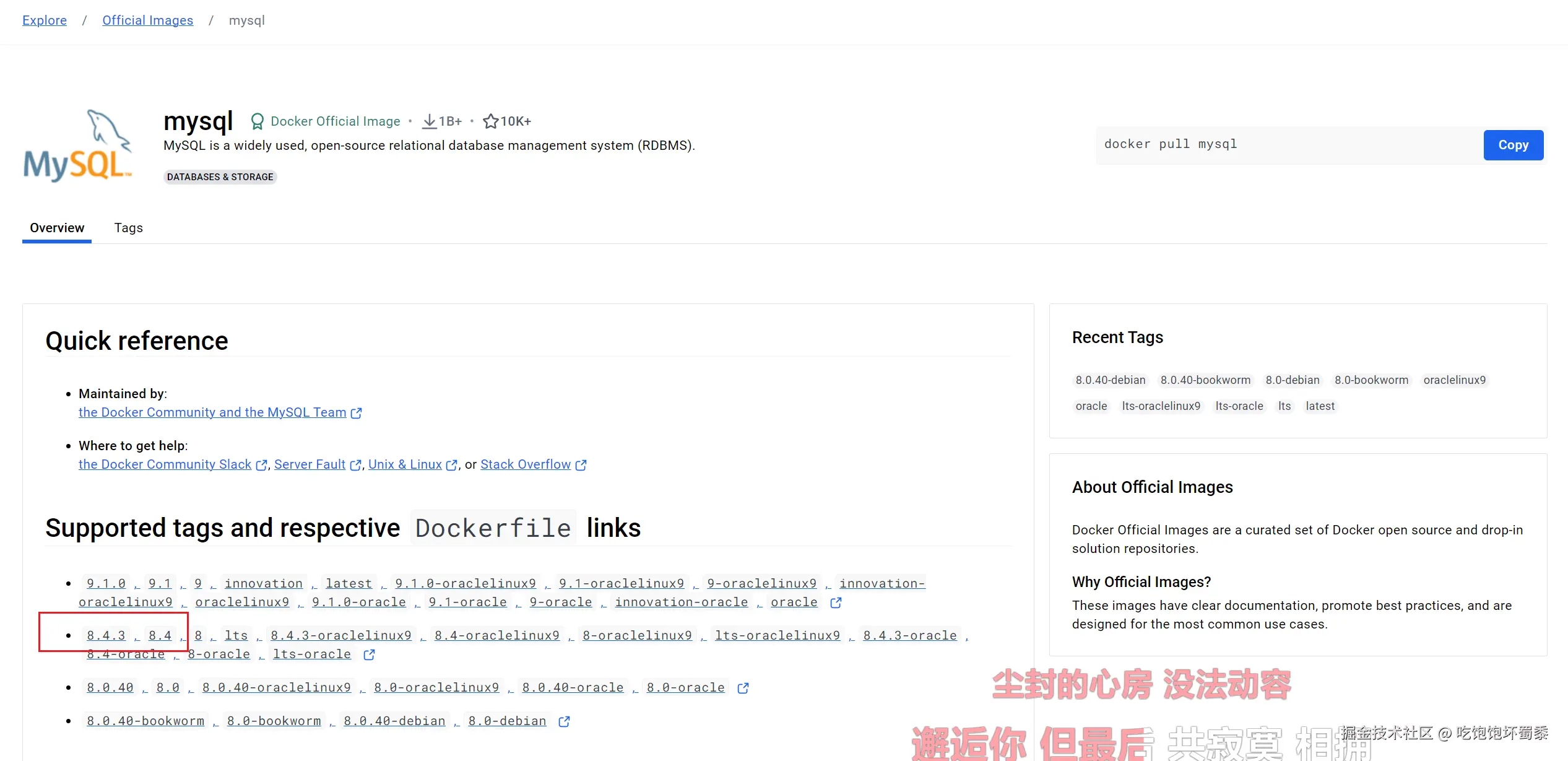Click the Explore breadcrumb link
Image resolution: width=1568 pixels, height=761 pixels.
point(44,20)
